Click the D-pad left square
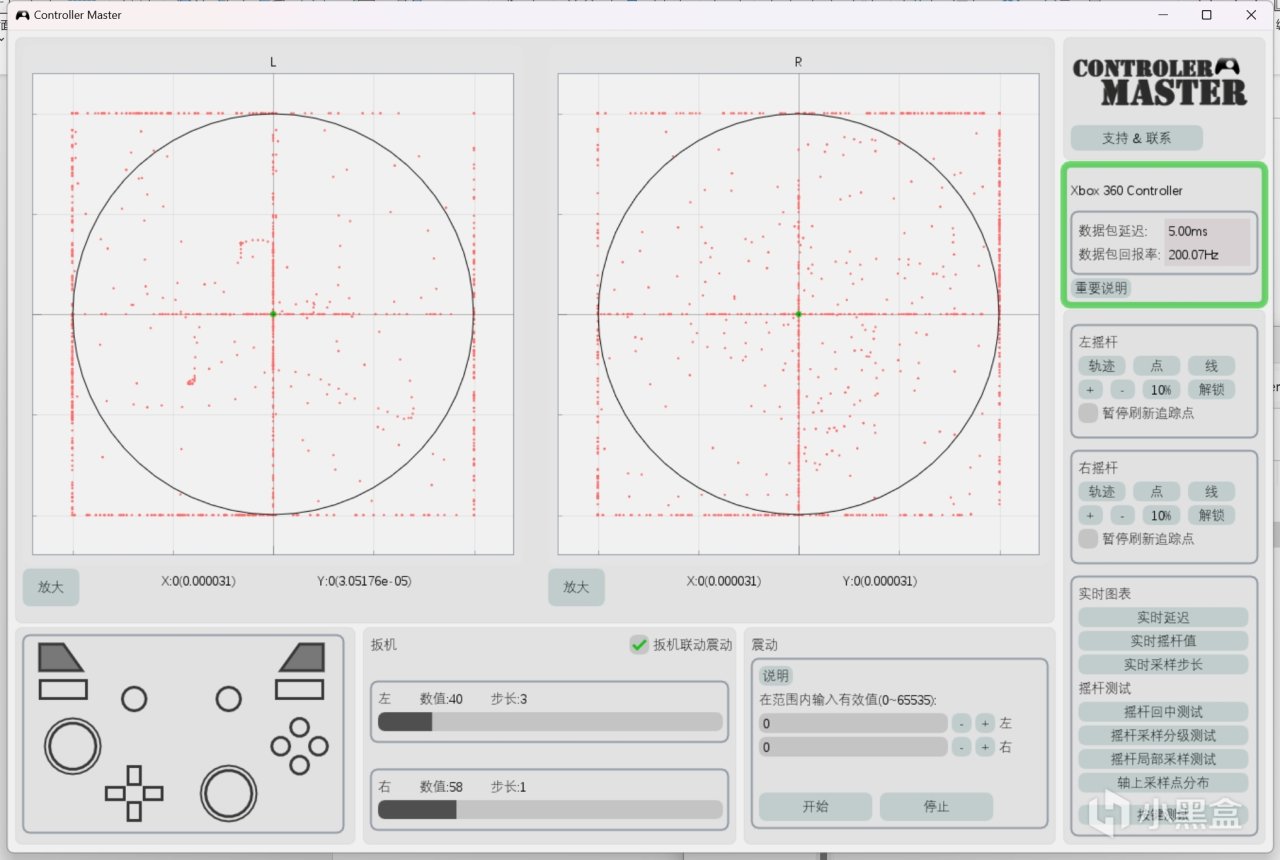1280x860 pixels. pos(115,793)
